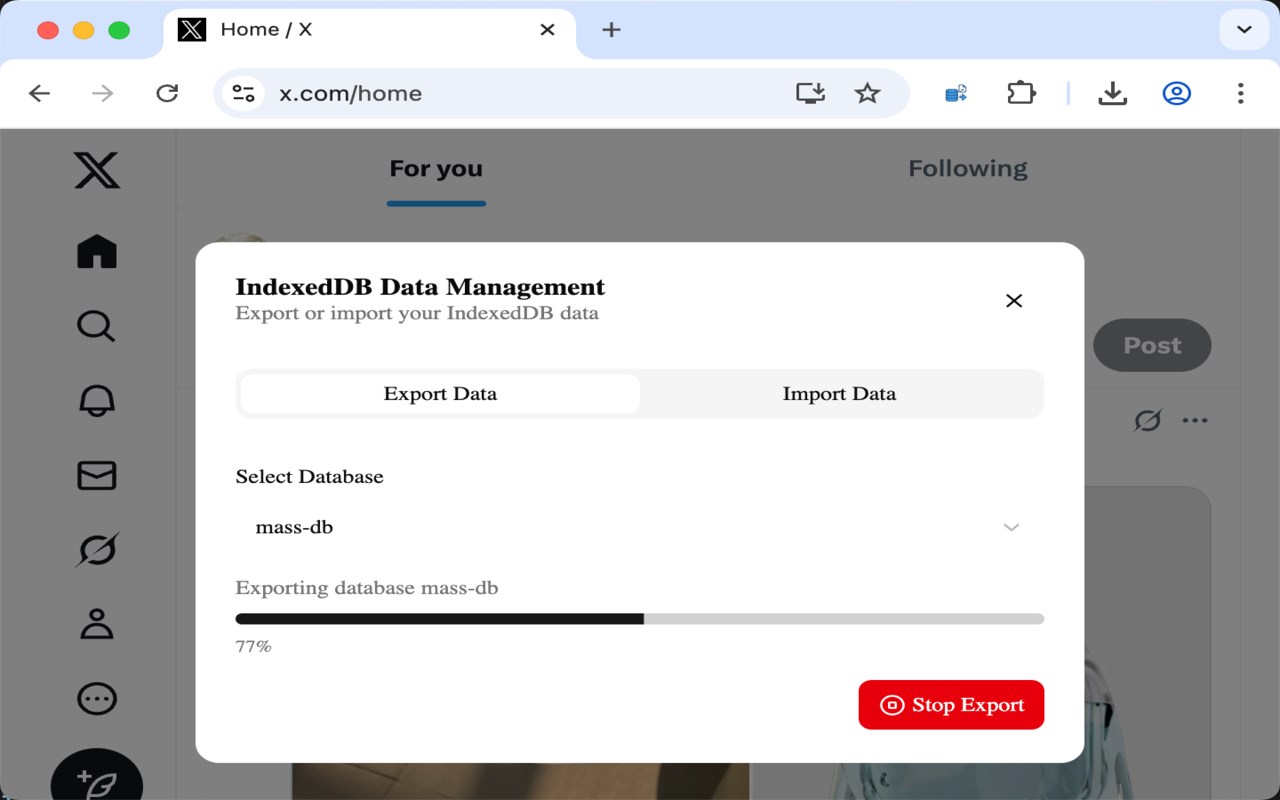Bookmark this page with star icon

click(x=867, y=93)
